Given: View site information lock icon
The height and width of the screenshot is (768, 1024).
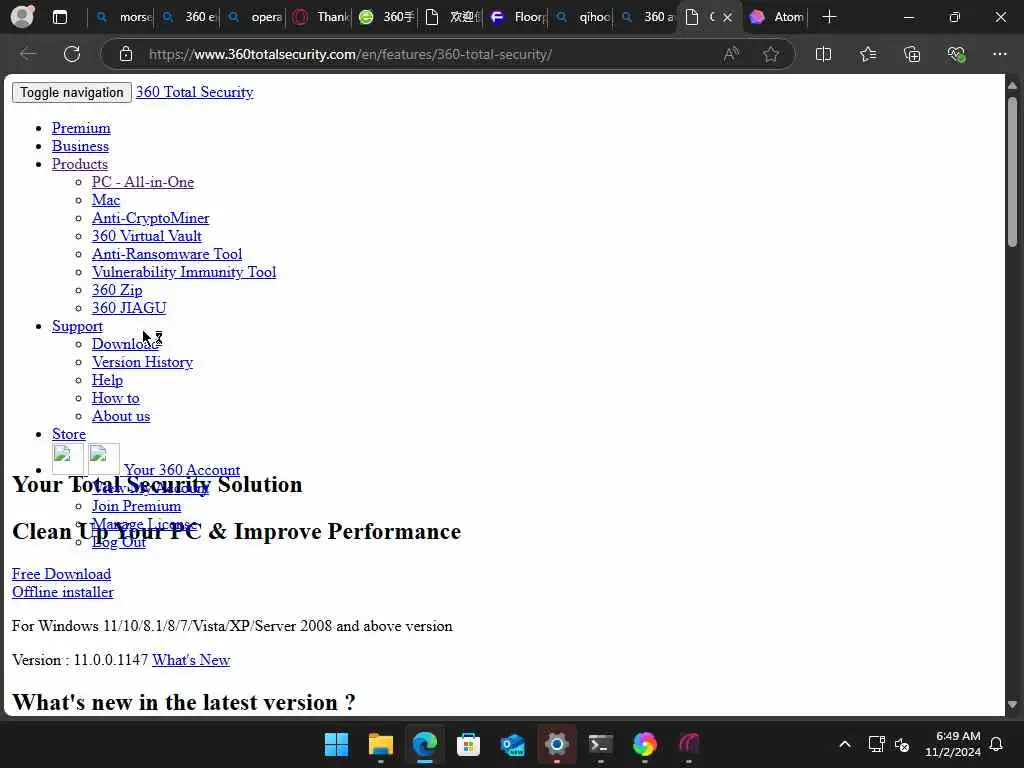Looking at the screenshot, I should click(126, 54).
